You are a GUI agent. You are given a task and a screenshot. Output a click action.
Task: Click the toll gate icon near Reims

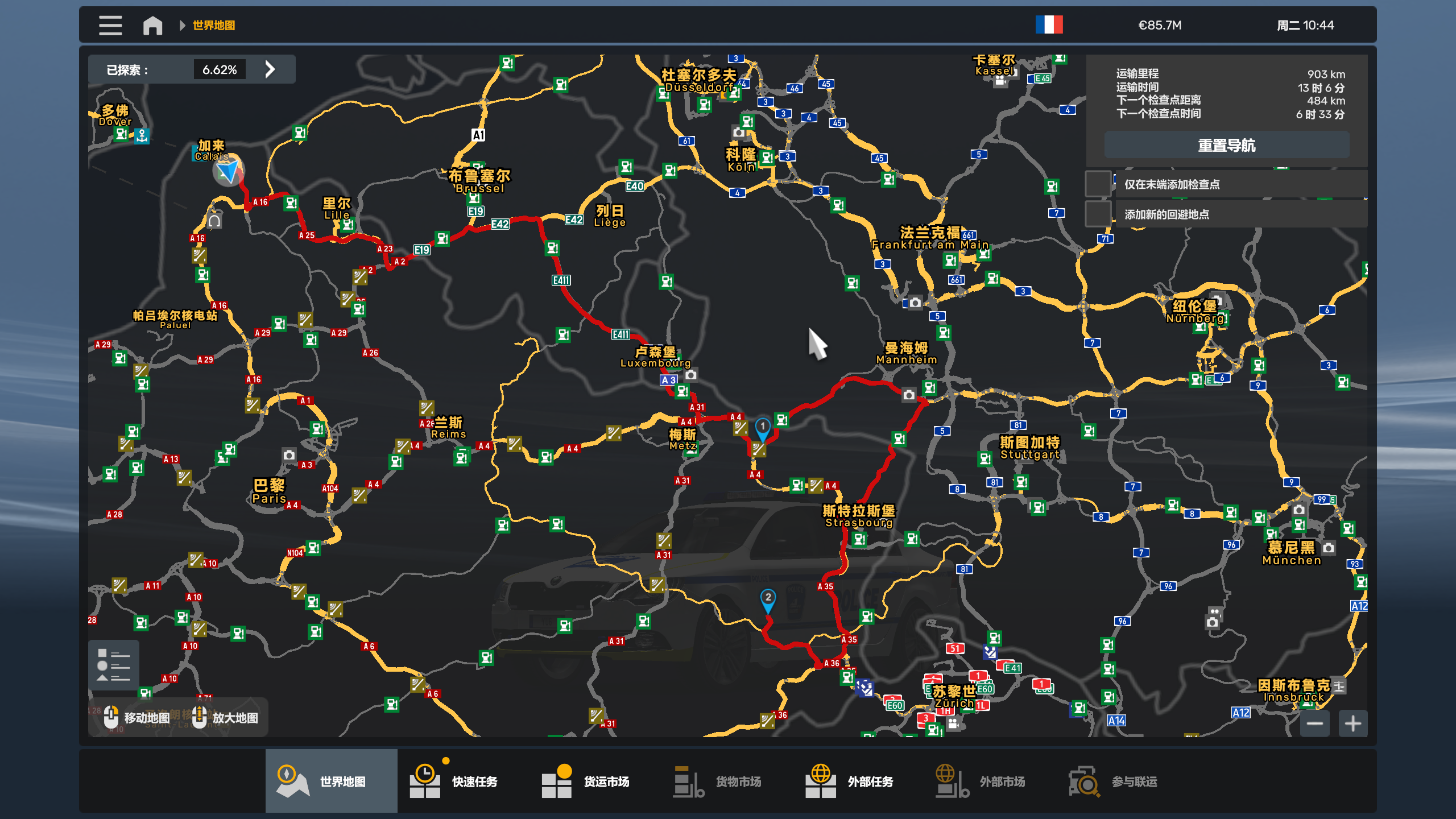click(427, 408)
